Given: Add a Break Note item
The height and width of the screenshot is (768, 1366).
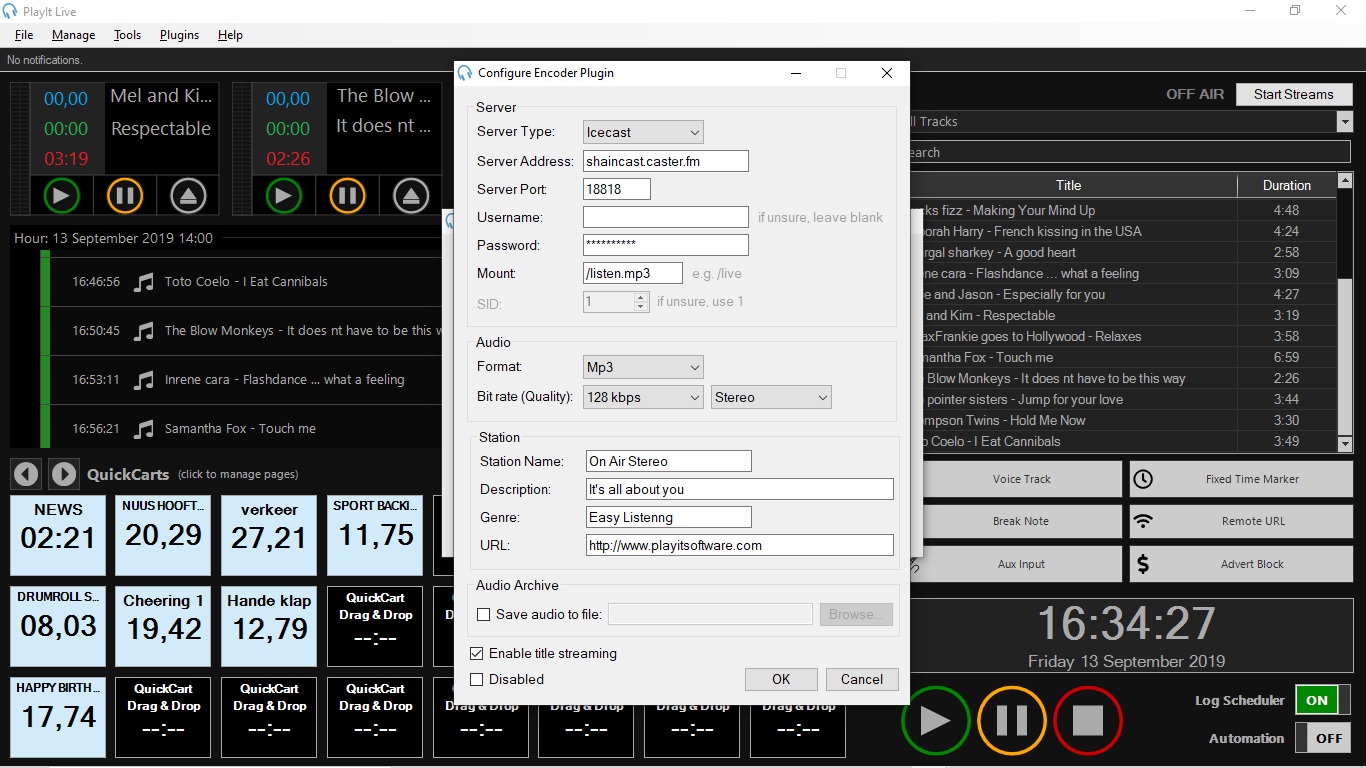Looking at the screenshot, I should pos(1021,521).
